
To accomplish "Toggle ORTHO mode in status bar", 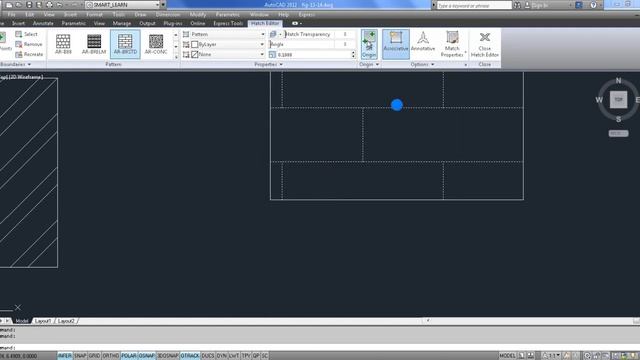I will (x=111, y=356).
